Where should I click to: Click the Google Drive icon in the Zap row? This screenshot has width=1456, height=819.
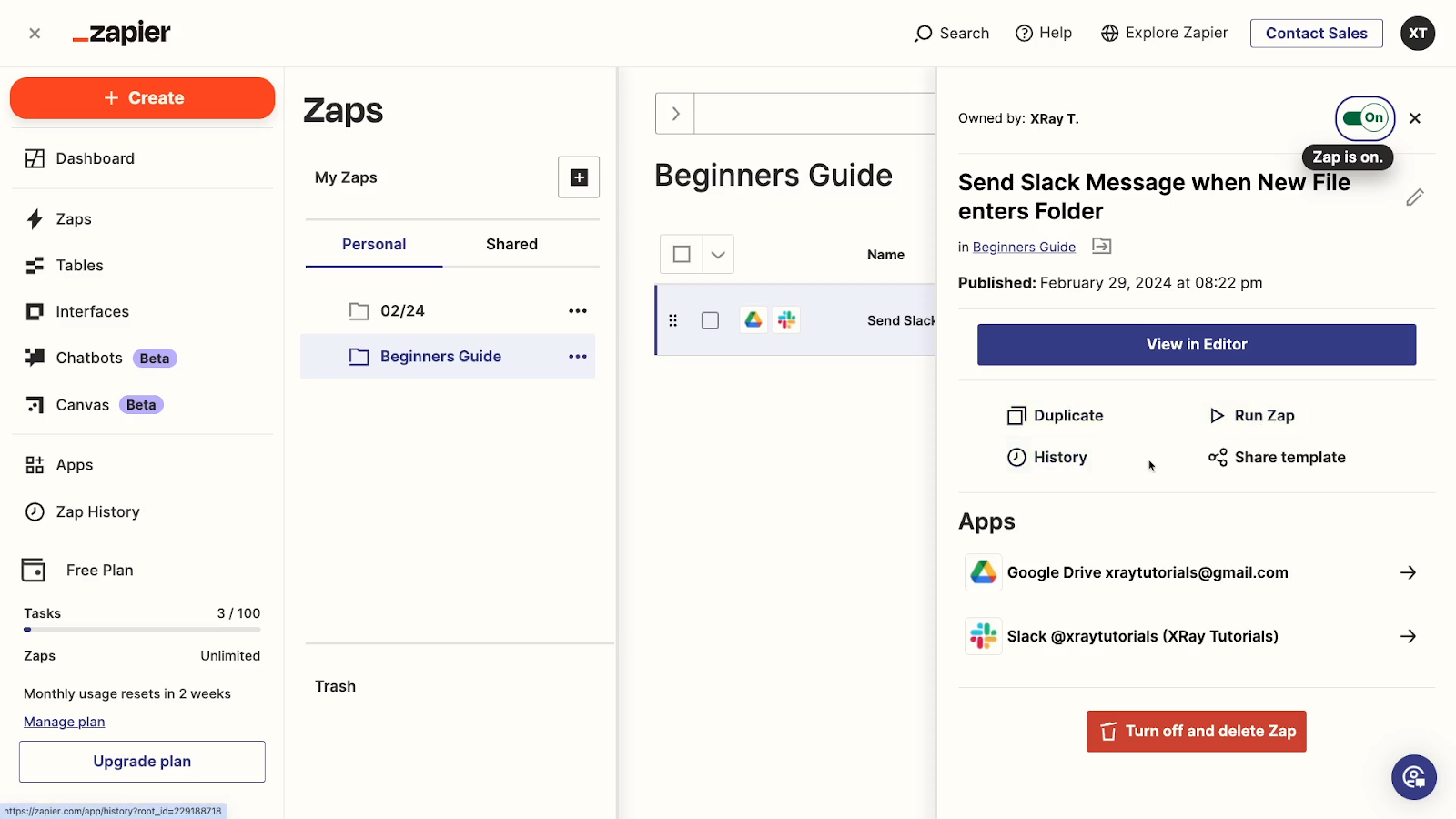point(753,320)
